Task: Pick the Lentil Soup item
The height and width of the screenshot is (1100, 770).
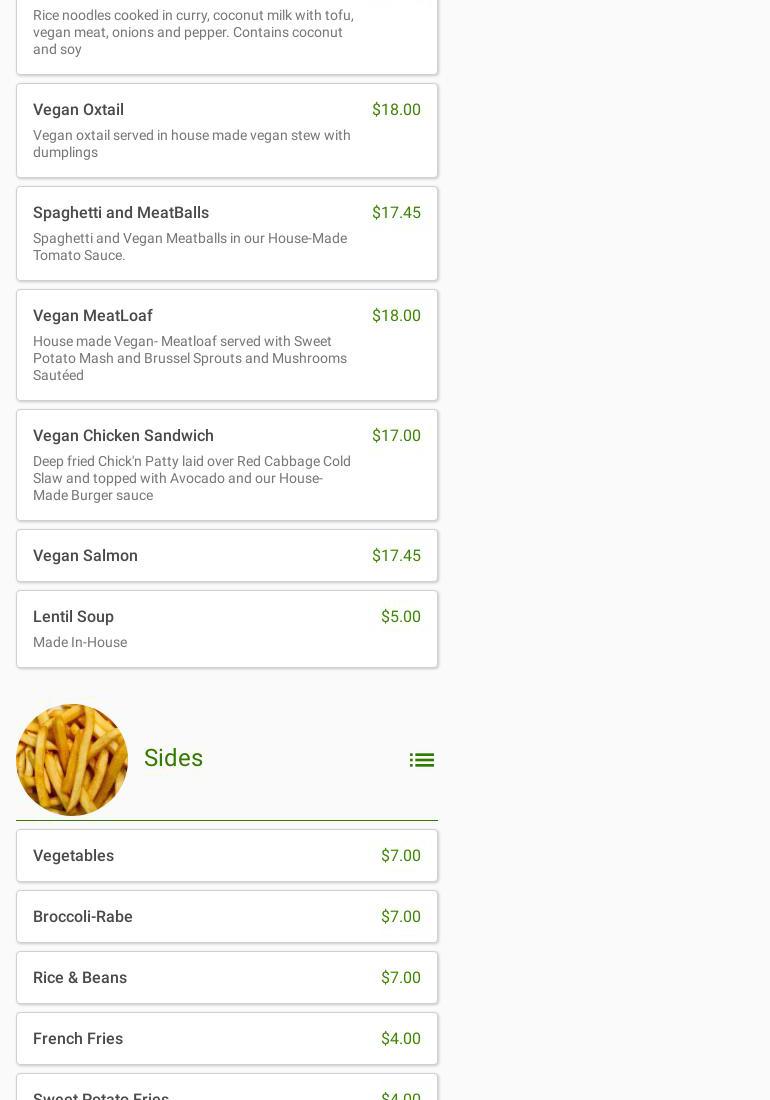Action: point(226,628)
